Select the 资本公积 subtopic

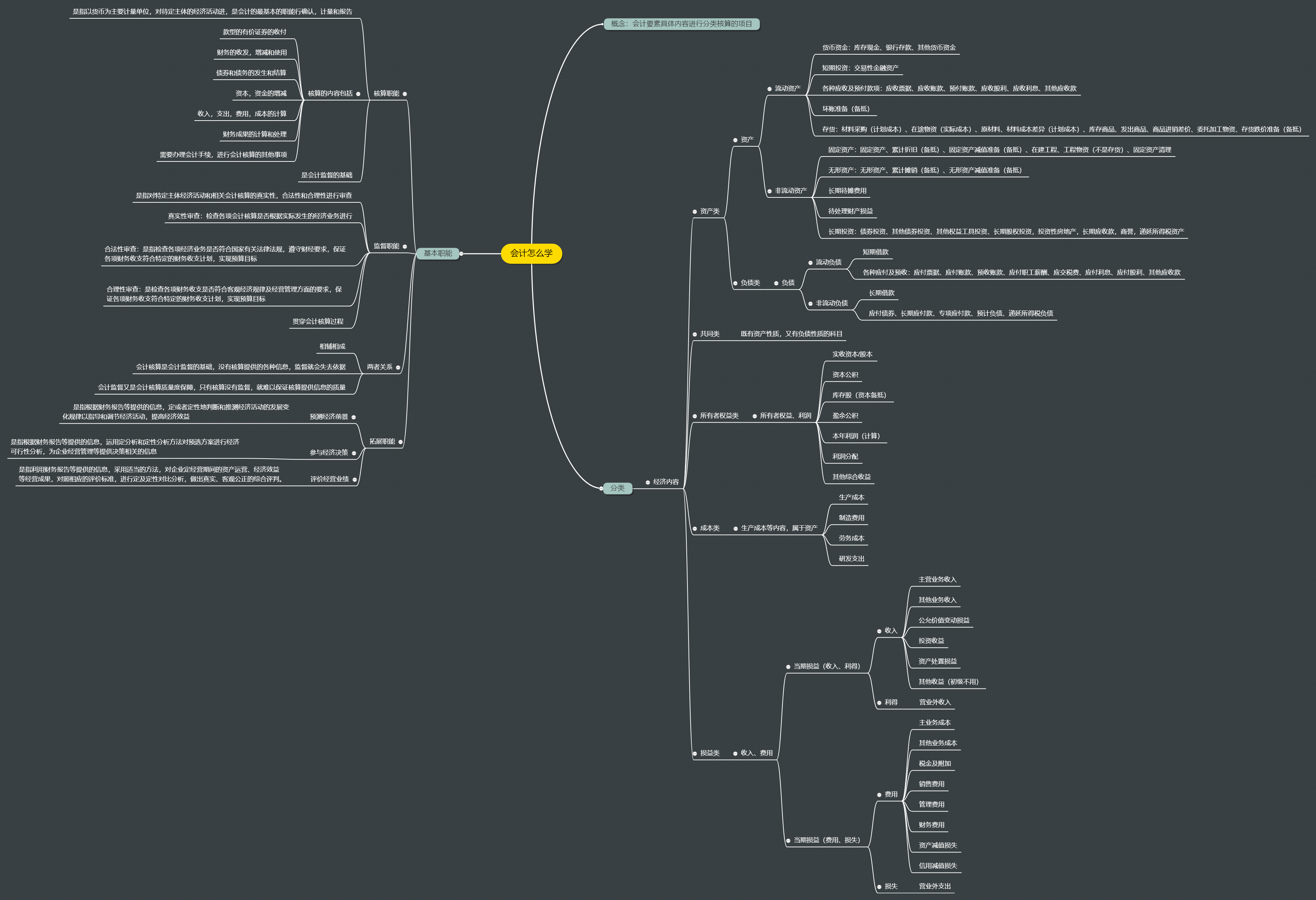(x=845, y=375)
